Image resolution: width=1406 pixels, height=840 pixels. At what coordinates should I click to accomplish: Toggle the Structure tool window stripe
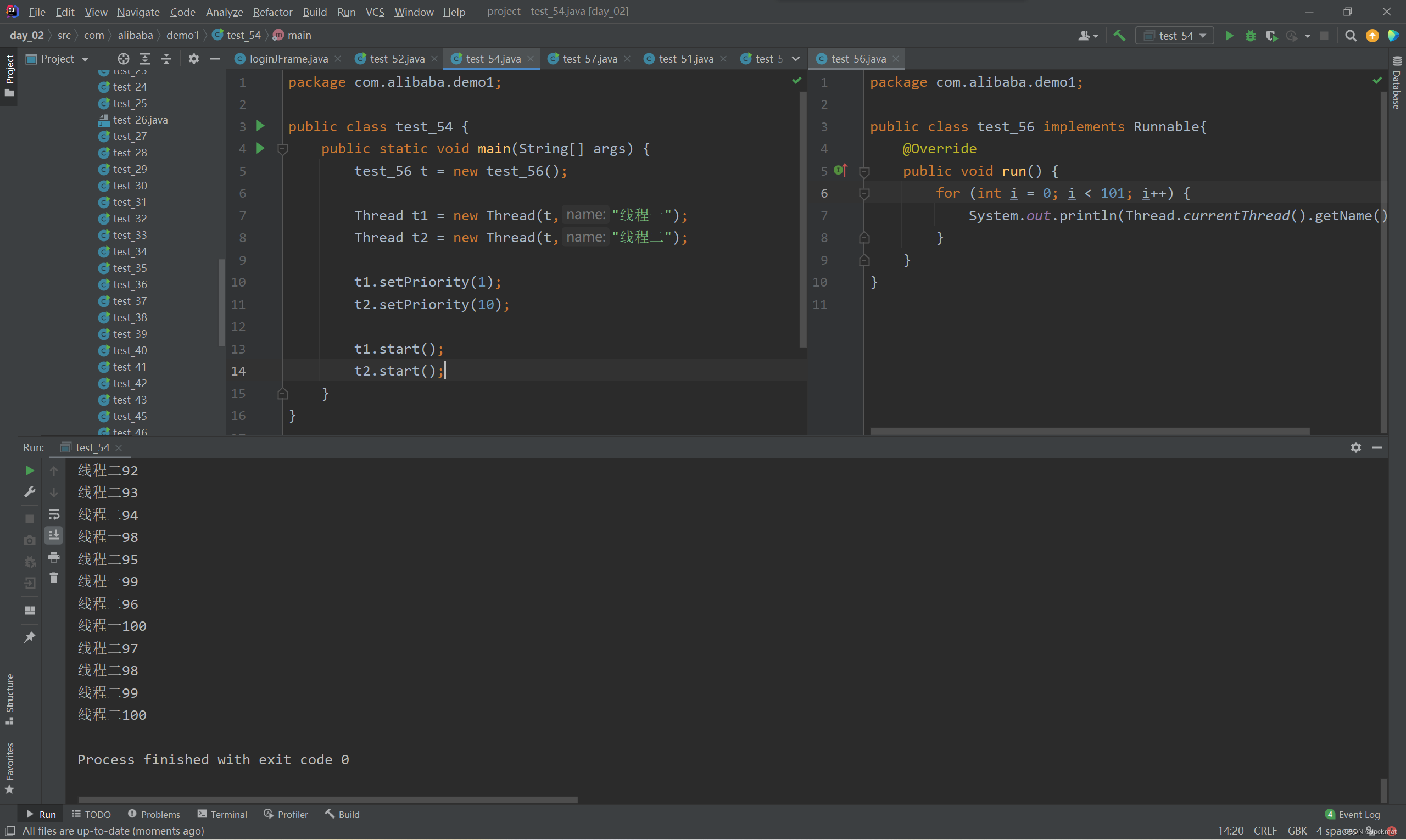click(9, 698)
